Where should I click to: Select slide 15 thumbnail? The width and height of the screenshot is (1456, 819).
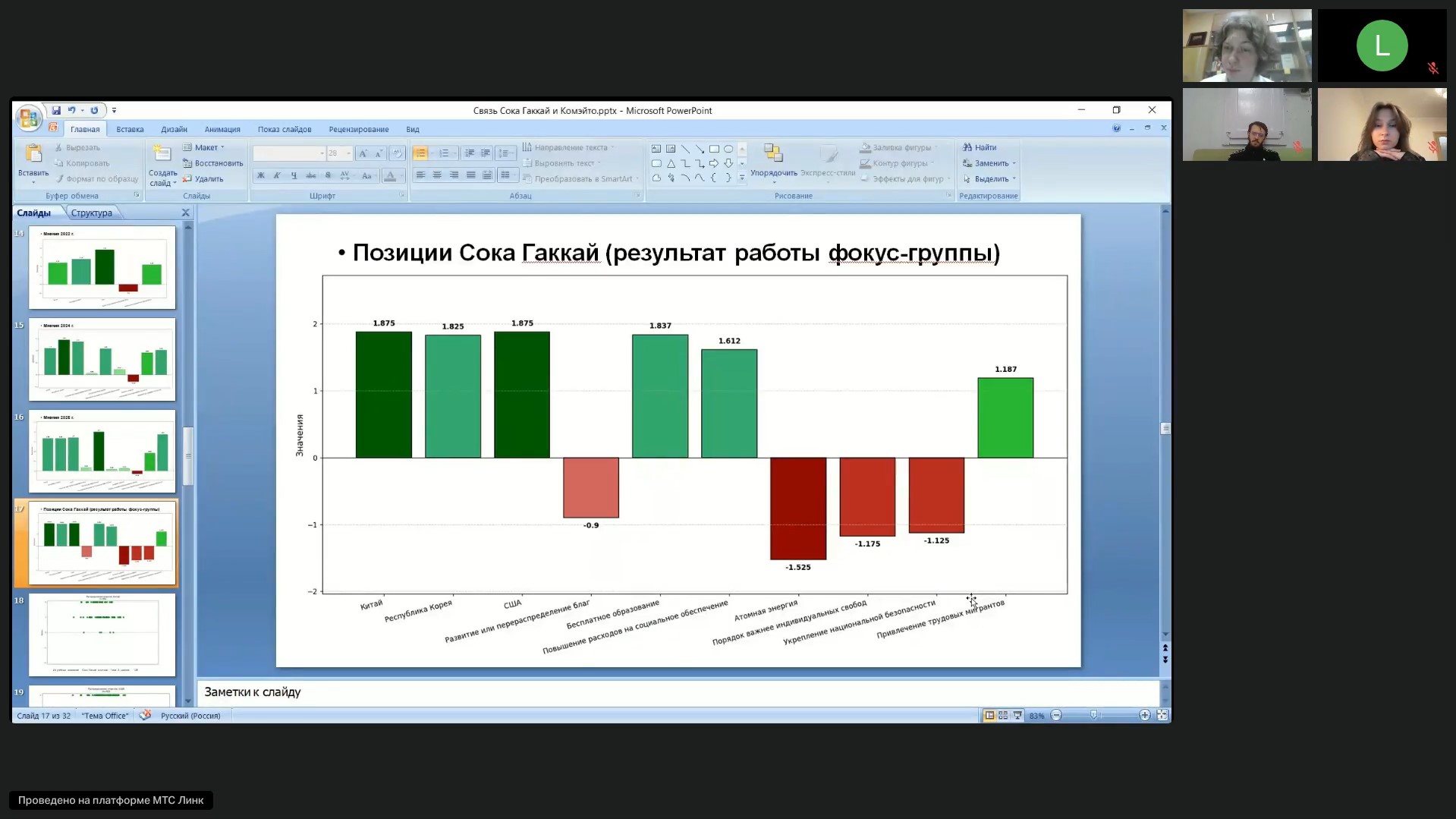tap(102, 359)
